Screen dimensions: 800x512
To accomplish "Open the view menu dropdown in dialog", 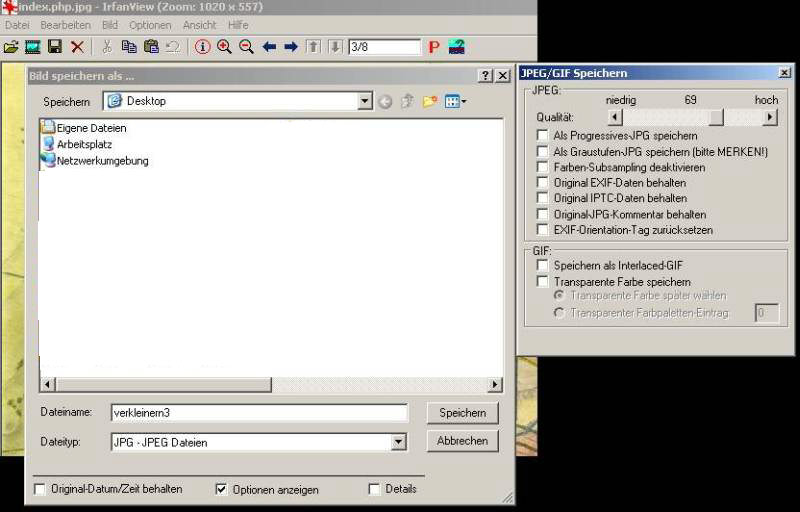I will tap(456, 101).
